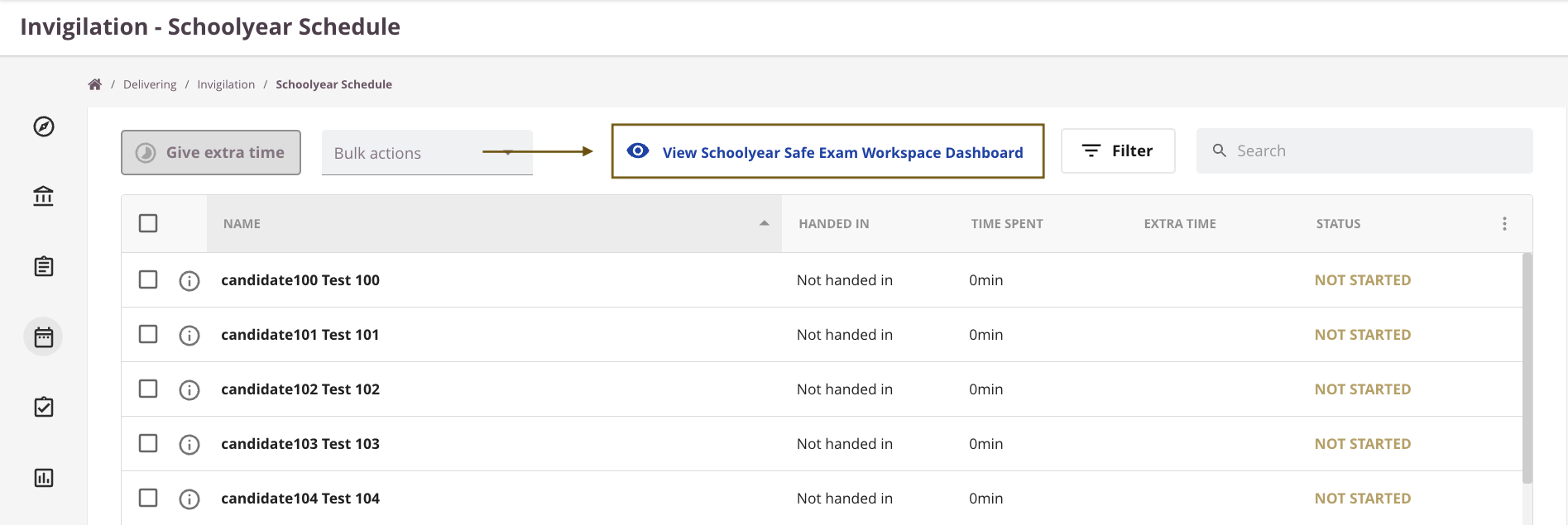Sort by the NAME column header
This screenshot has width=1568, height=525.
[494, 224]
